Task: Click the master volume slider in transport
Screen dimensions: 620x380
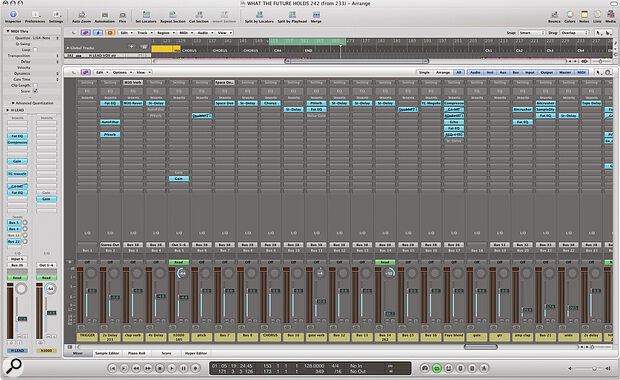Action: click(x=589, y=369)
